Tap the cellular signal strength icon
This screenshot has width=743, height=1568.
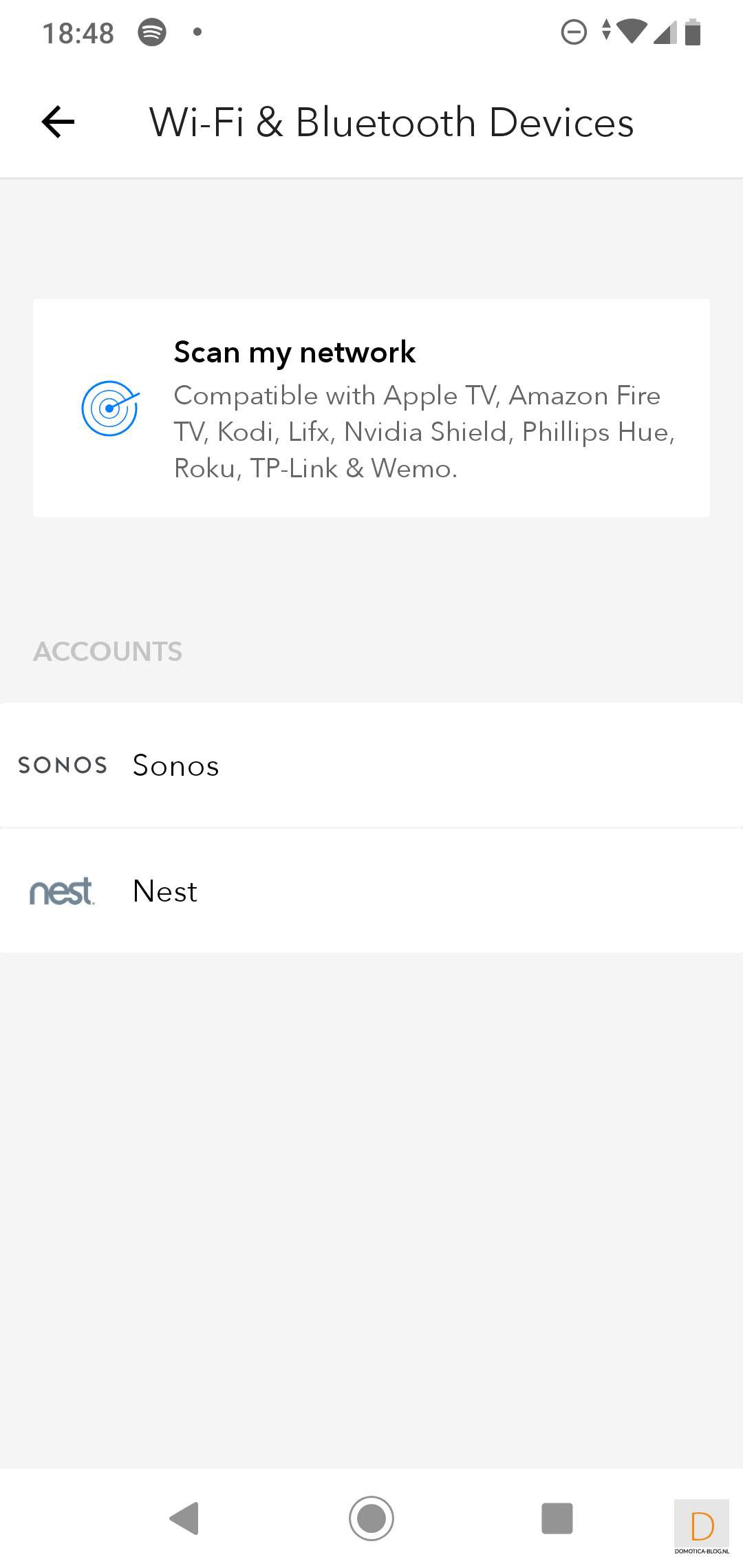coord(664,32)
